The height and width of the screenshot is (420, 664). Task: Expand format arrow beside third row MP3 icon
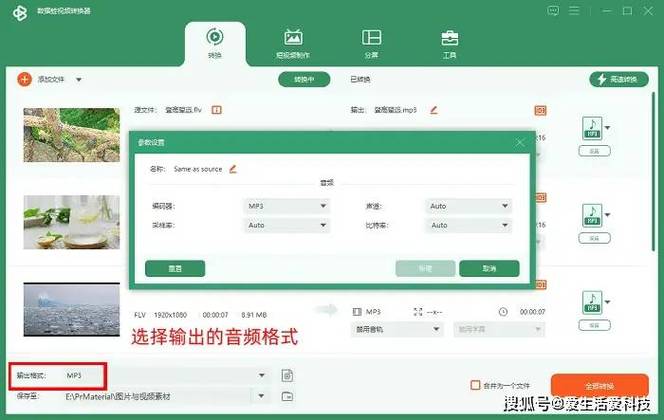[608, 302]
